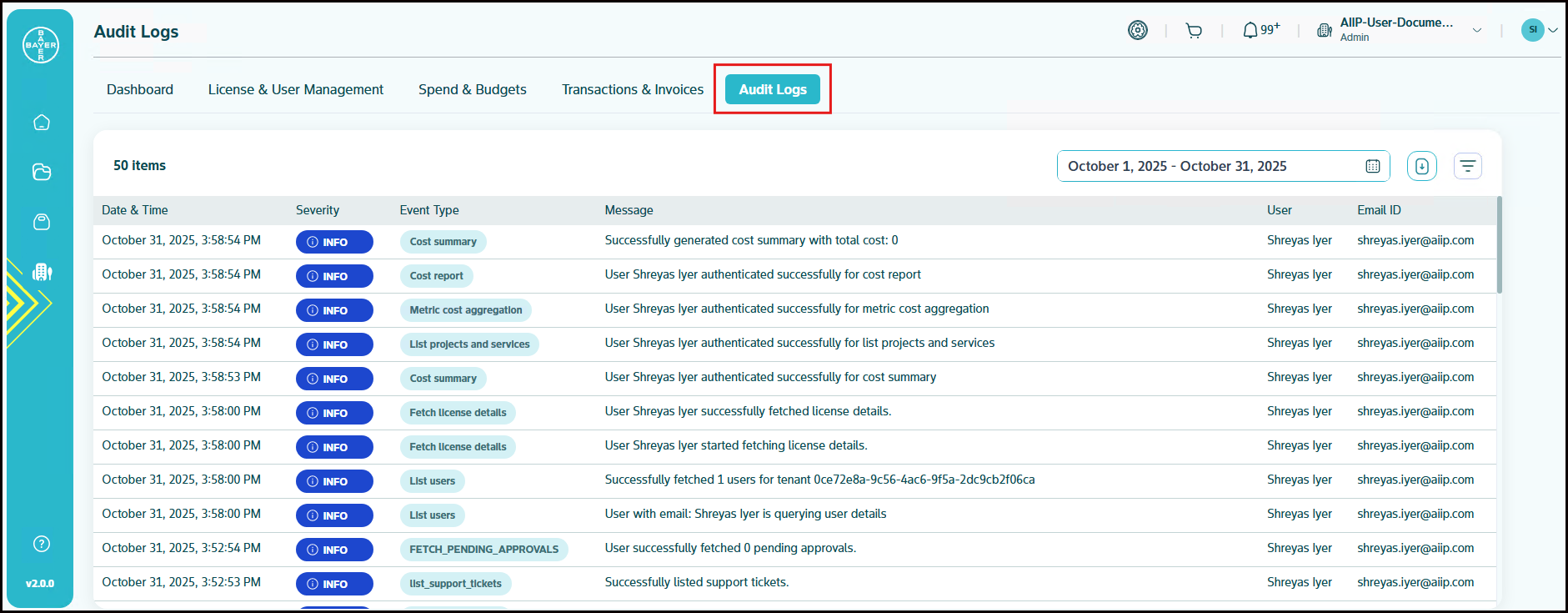Open the folders icon in sidebar
This screenshot has width=1568, height=613.
pos(42,172)
